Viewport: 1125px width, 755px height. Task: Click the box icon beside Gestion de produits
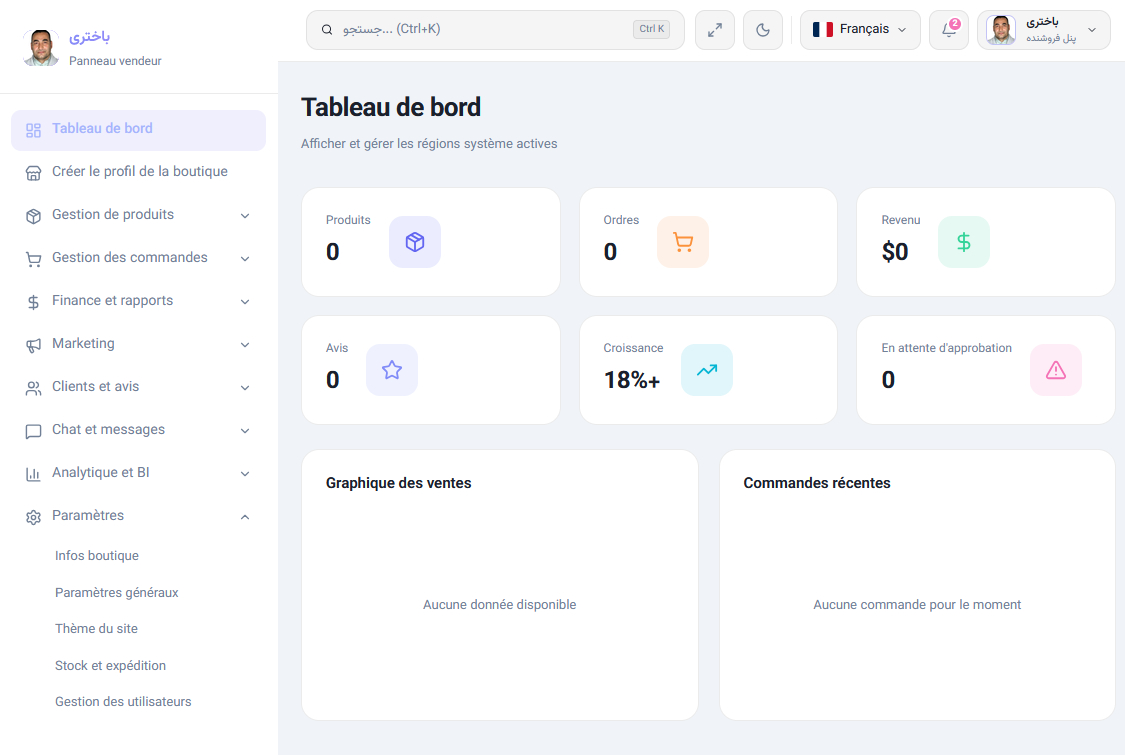pyautogui.click(x=33, y=216)
